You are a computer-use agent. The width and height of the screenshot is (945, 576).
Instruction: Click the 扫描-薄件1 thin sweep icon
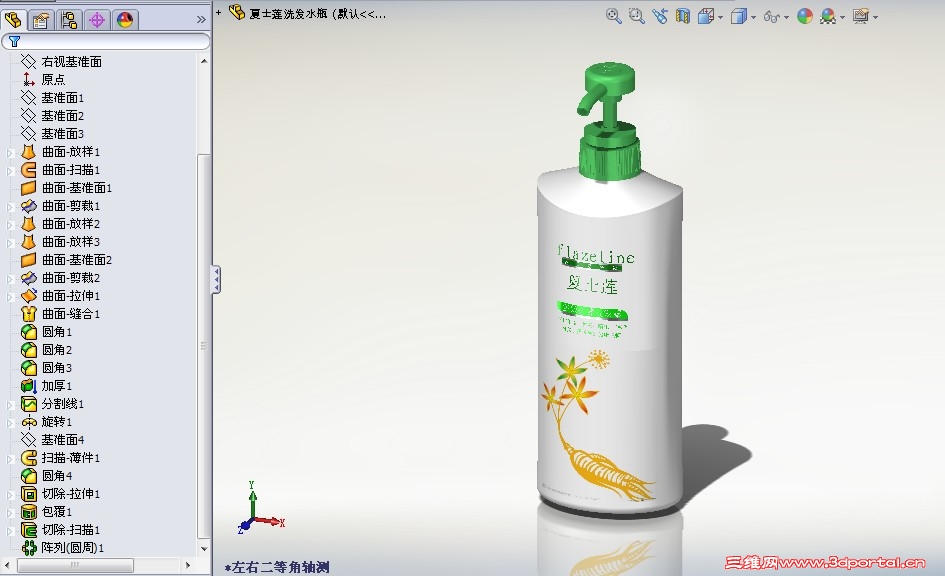(28, 458)
